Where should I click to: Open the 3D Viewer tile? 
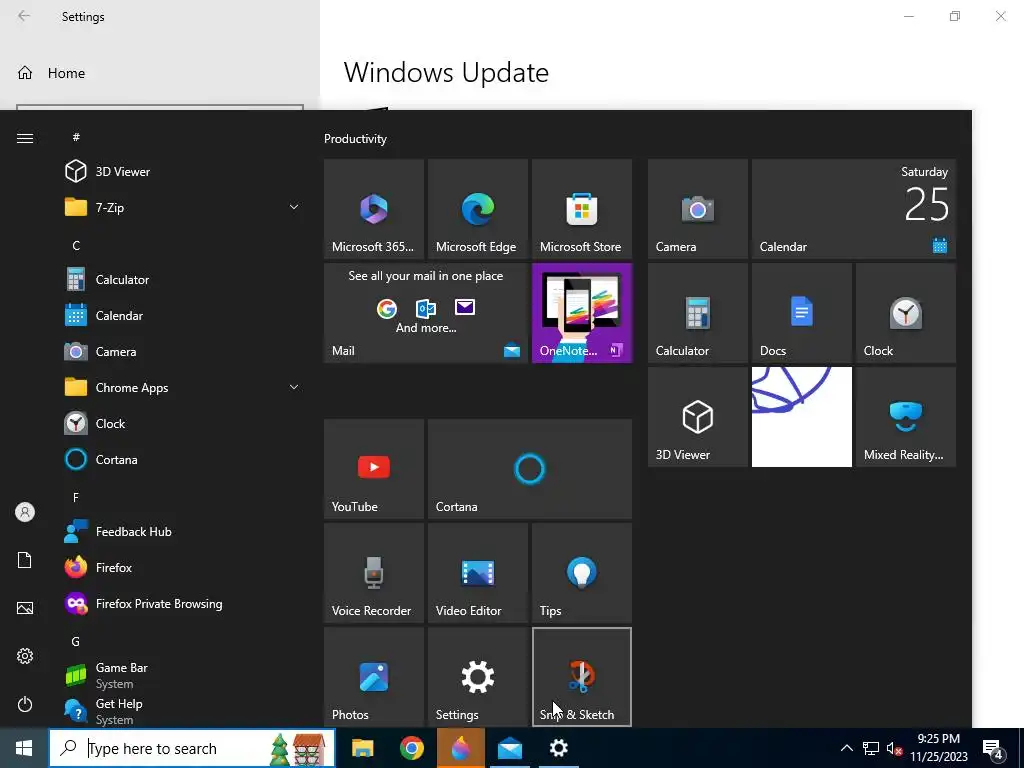697,417
